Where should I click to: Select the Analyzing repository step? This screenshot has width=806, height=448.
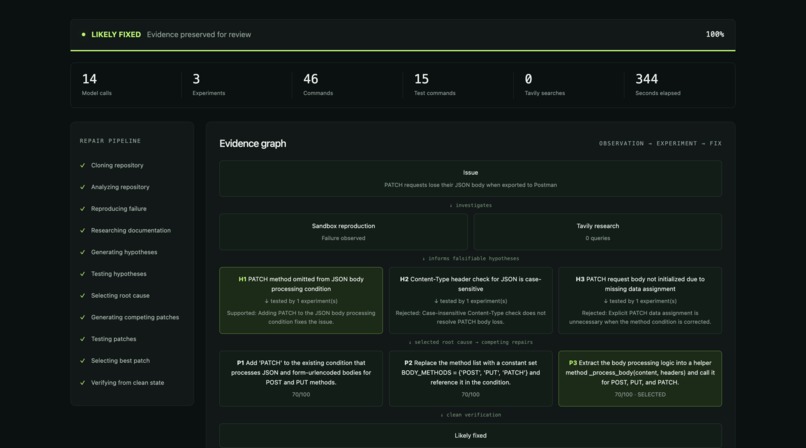(x=120, y=187)
